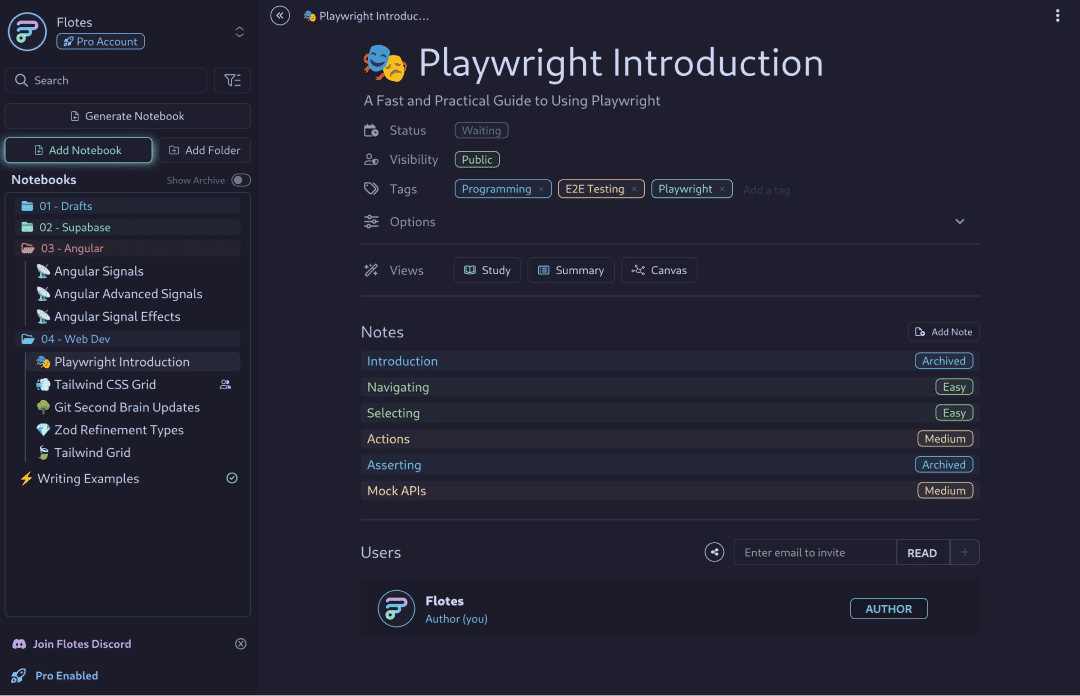Open the three-dot more options menu
The image size is (1080, 696).
click(1058, 15)
